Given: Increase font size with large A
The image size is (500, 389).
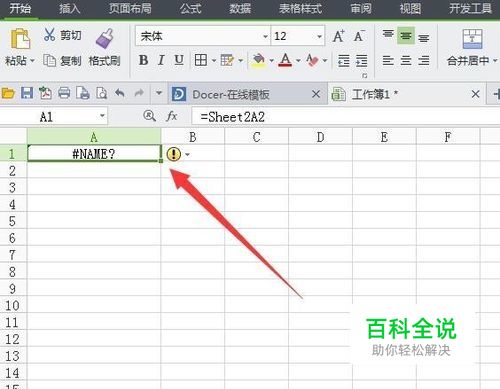Looking at the screenshot, I should pyautogui.click(x=339, y=36).
